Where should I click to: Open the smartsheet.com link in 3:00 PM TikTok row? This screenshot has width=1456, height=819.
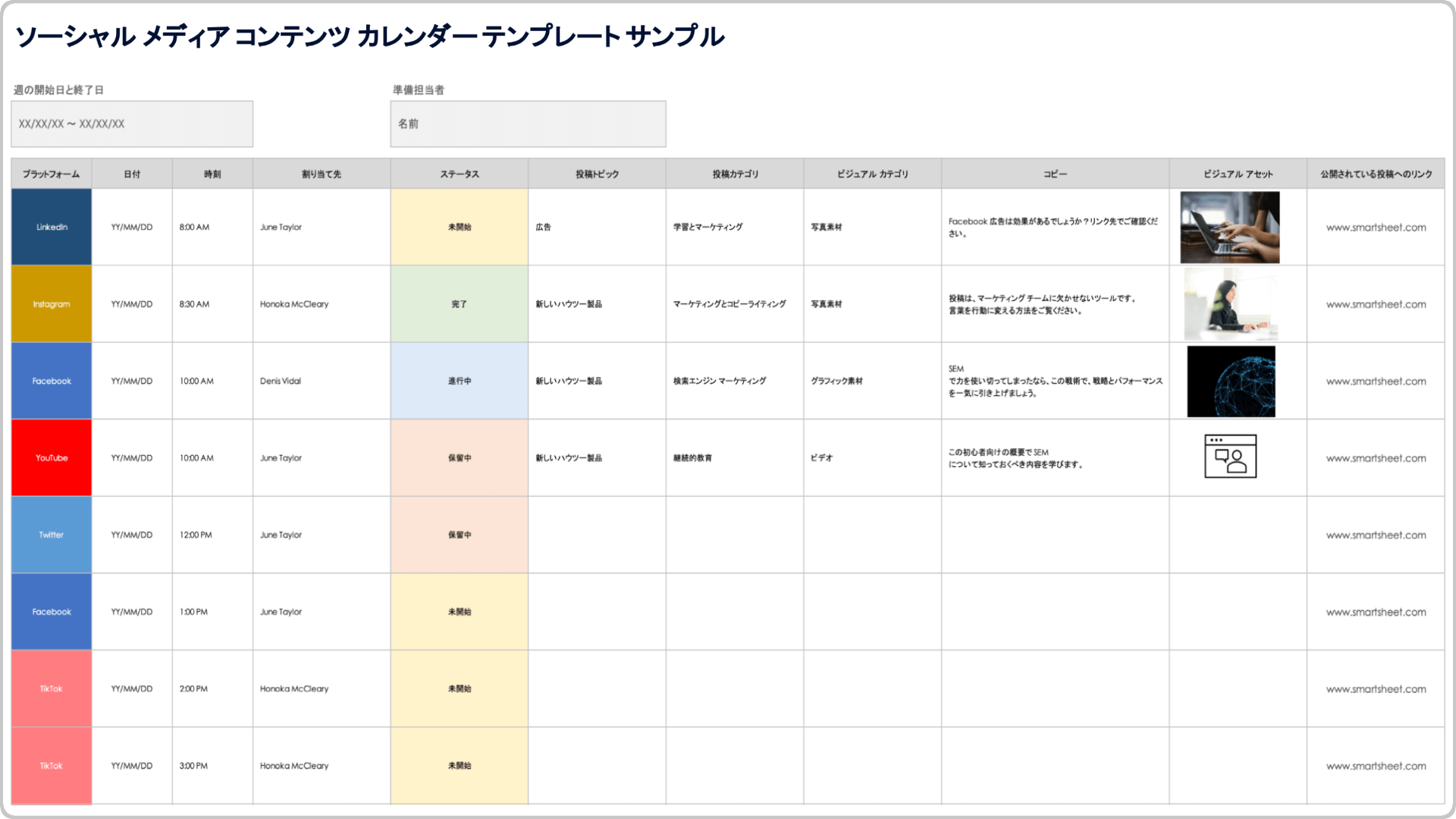pos(1376,766)
